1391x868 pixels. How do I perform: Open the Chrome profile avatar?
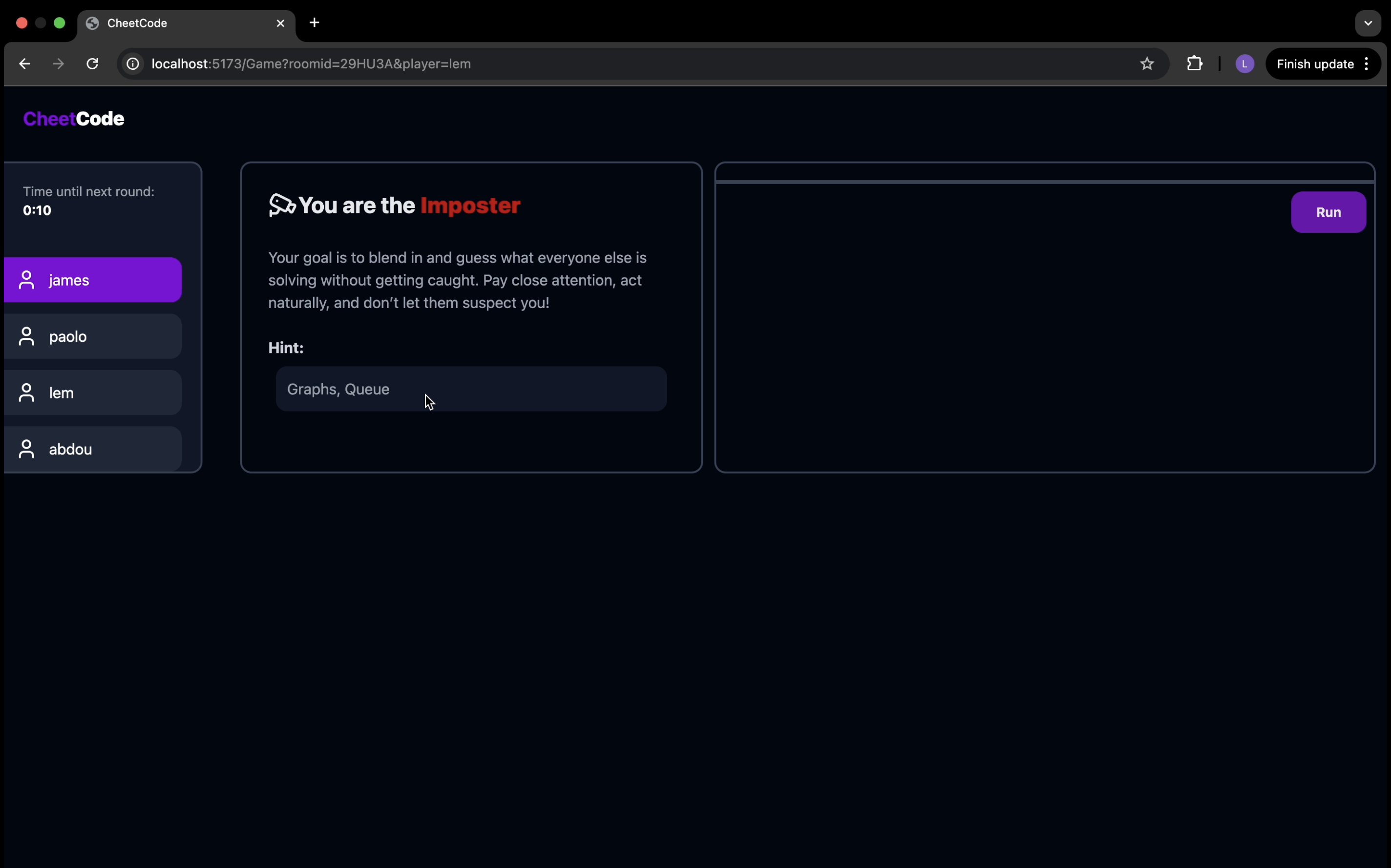1244,64
